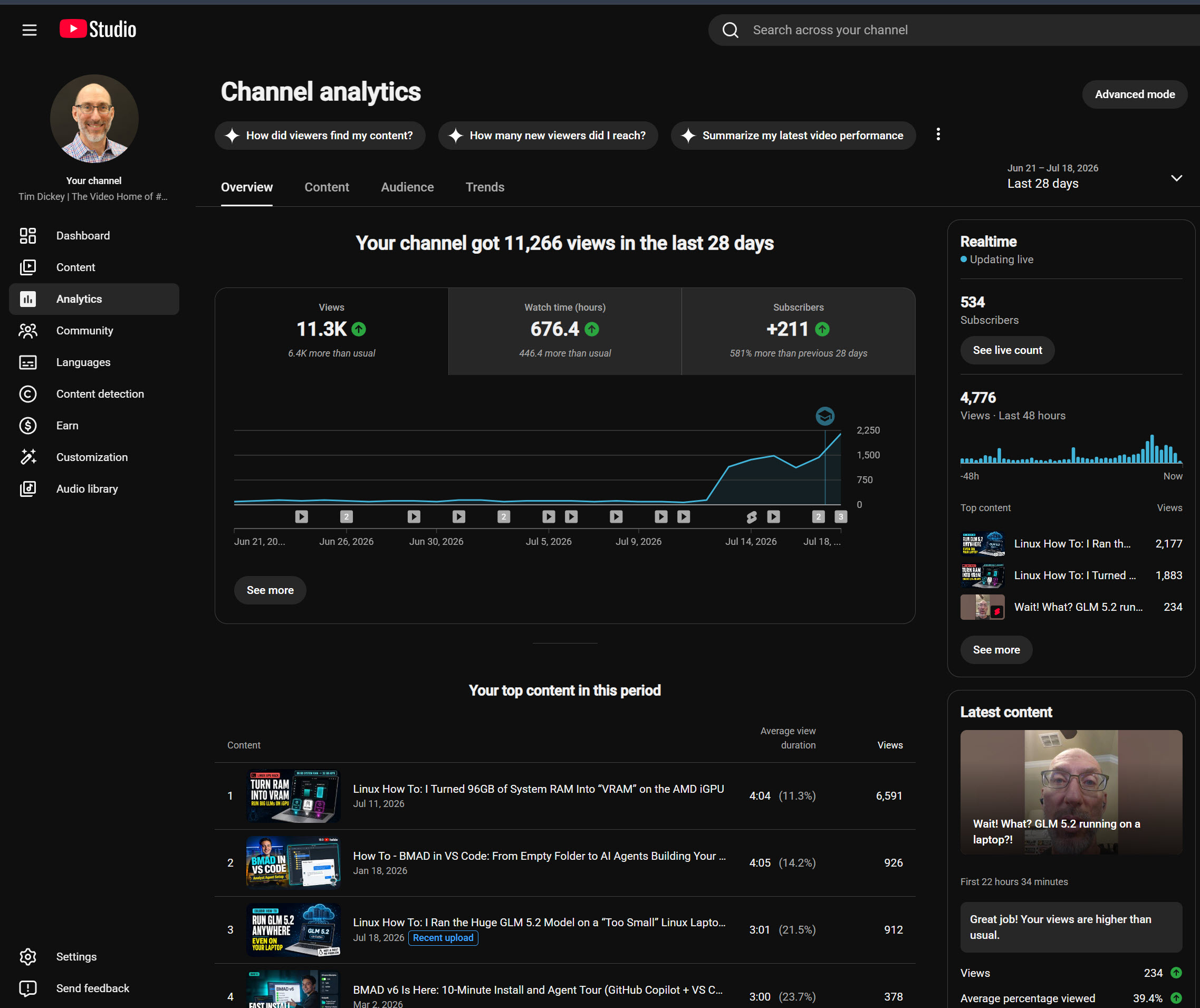Click the See live count button
The width and height of the screenshot is (1200, 1008).
pyautogui.click(x=1007, y=350)
